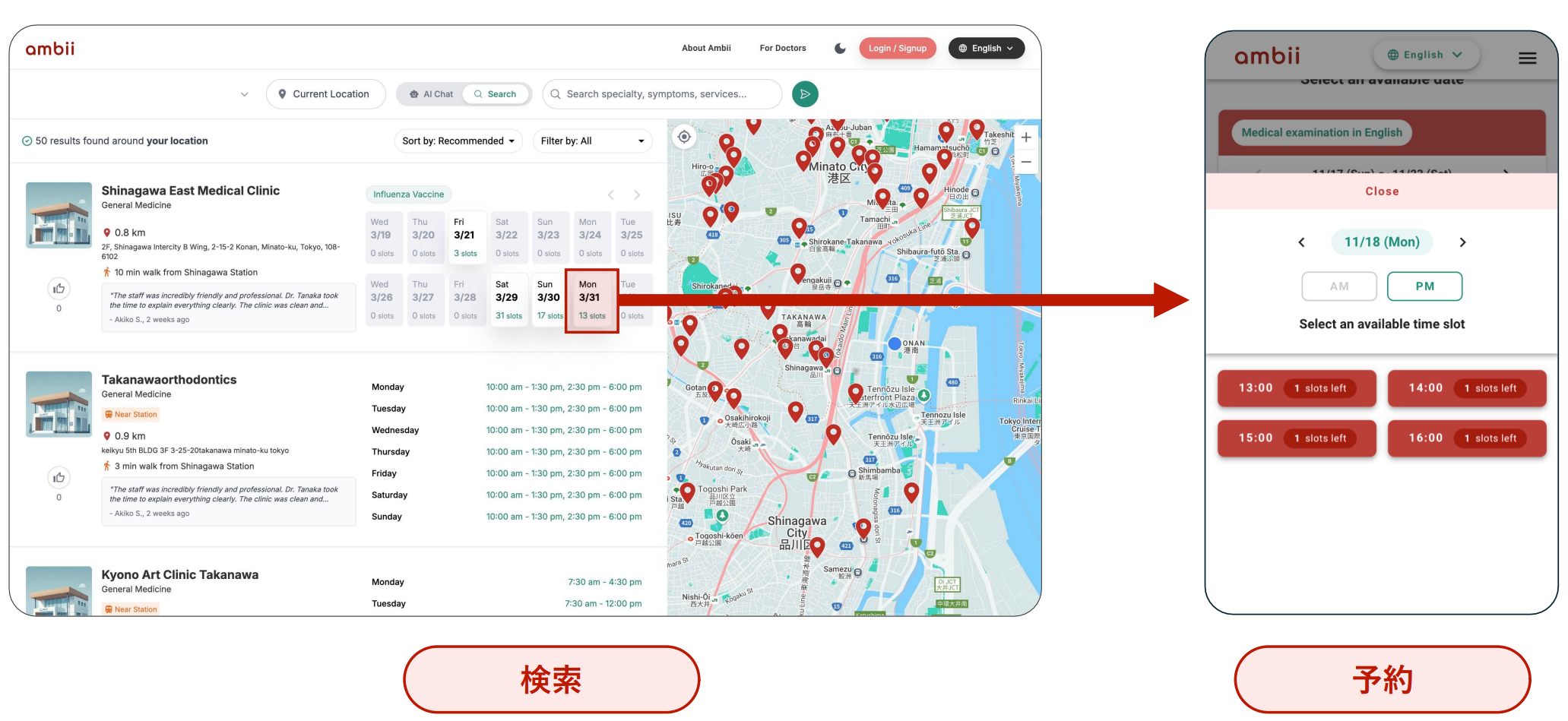Open English language dropdown in header
Viewport: 1568px width, 721px height.
tap(986, 48)
